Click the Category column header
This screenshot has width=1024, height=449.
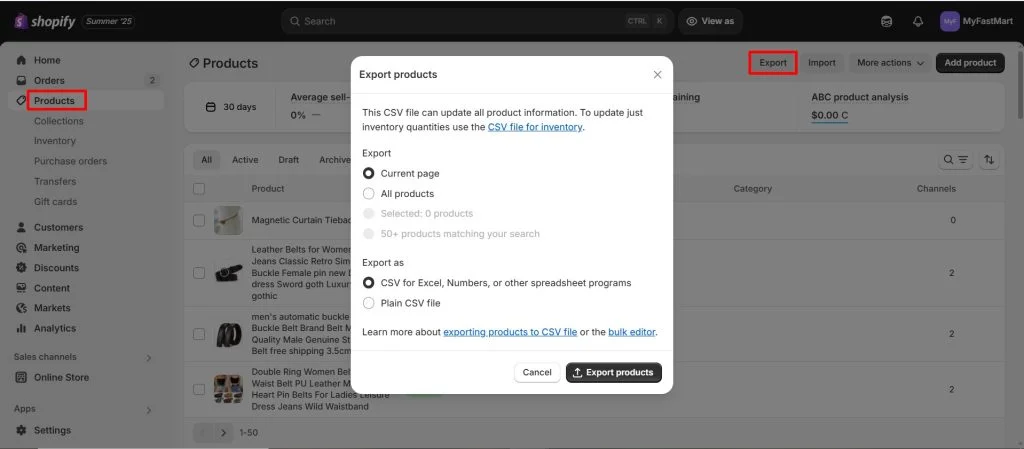(752, 189)
